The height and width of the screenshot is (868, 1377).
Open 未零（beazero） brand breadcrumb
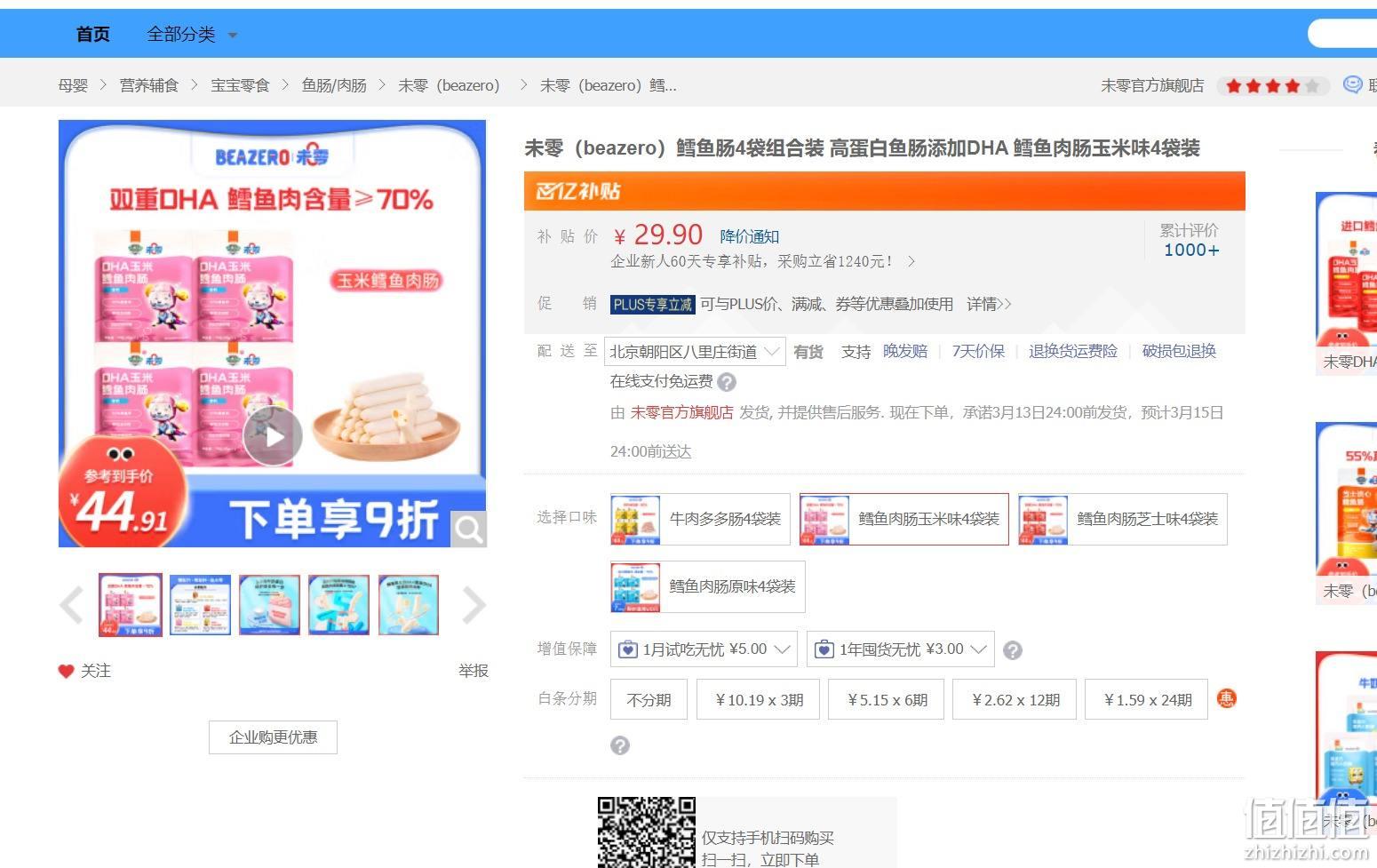pos(449,85)
